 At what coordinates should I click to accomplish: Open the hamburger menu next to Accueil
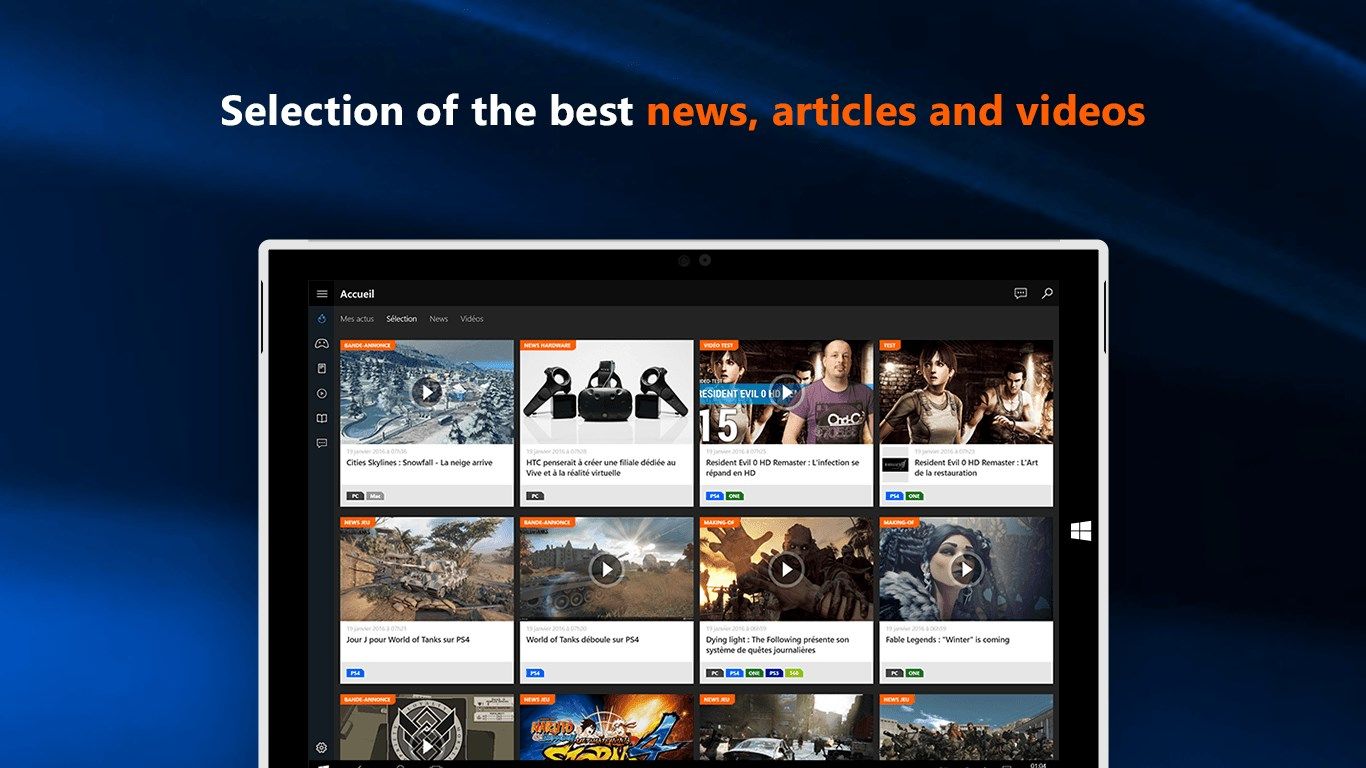322,294
